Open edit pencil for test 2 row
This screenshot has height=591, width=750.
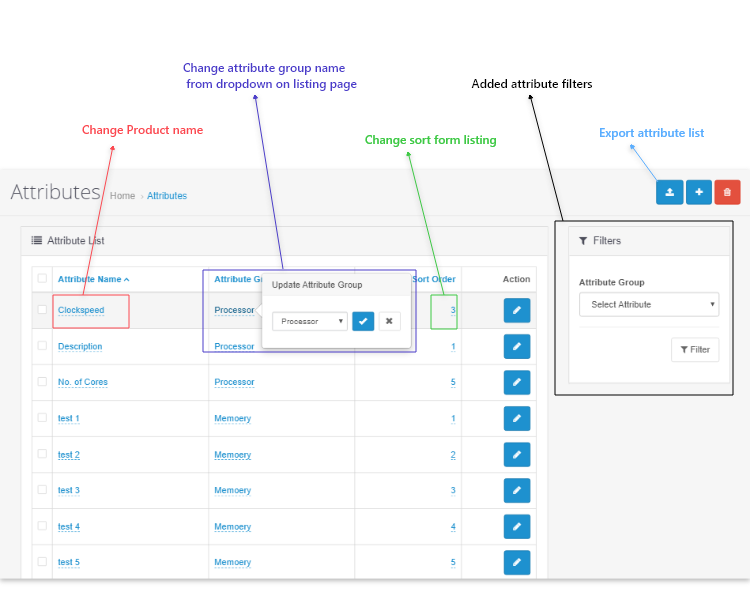click(517, 454)
